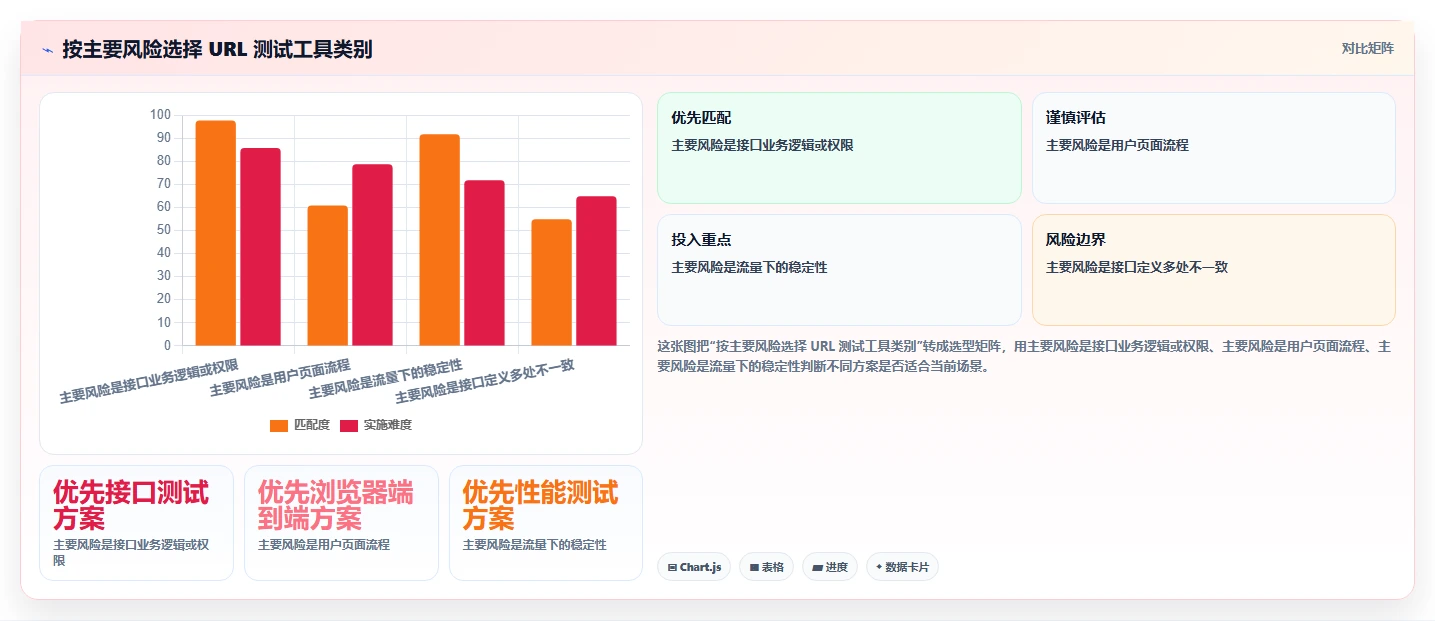Click the icon inside 表格 chip
This screenshot has height=621, width=1435.
tap(754, 567)
